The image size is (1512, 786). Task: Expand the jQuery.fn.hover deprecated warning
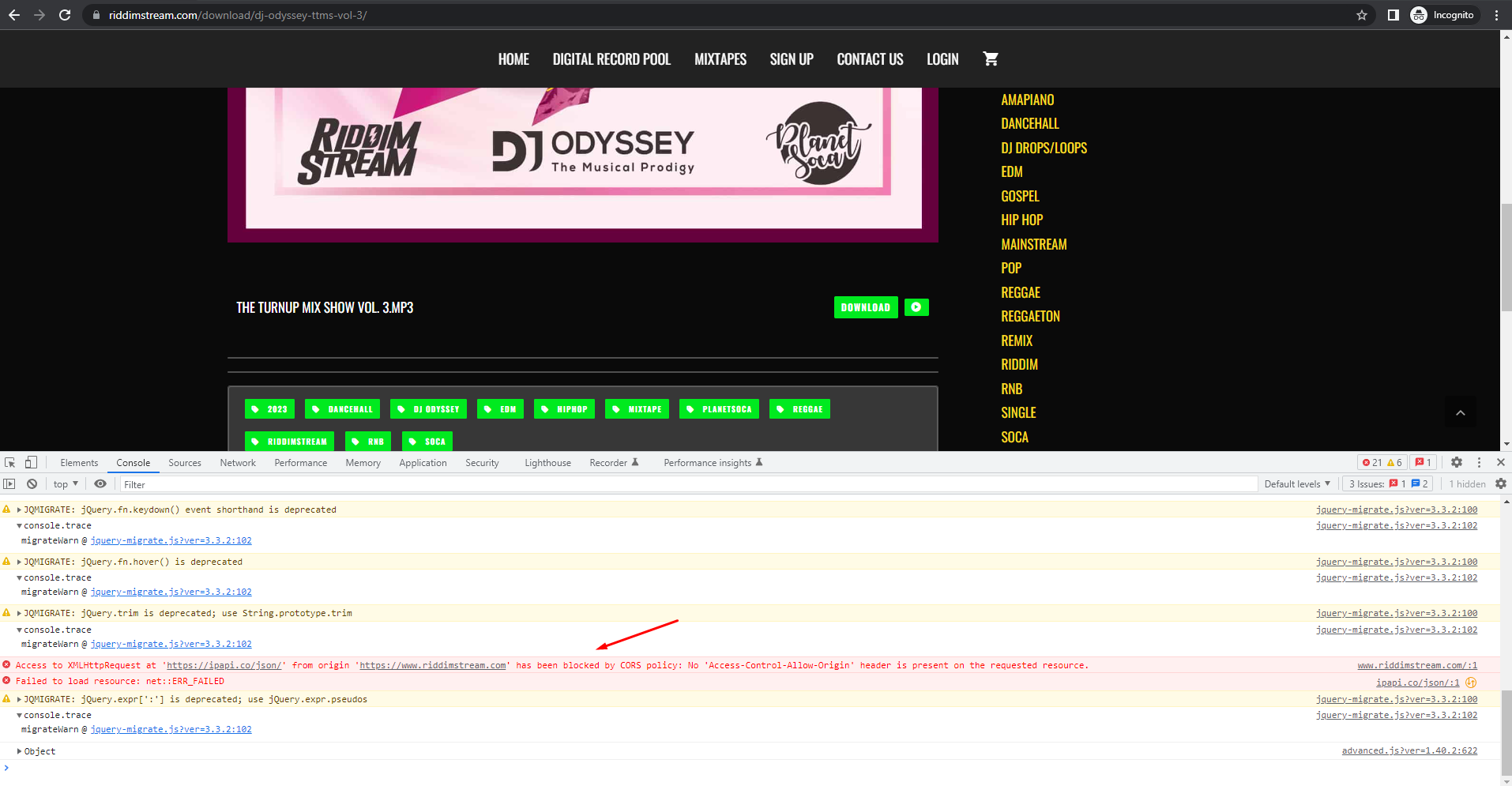tap(19, 562)
